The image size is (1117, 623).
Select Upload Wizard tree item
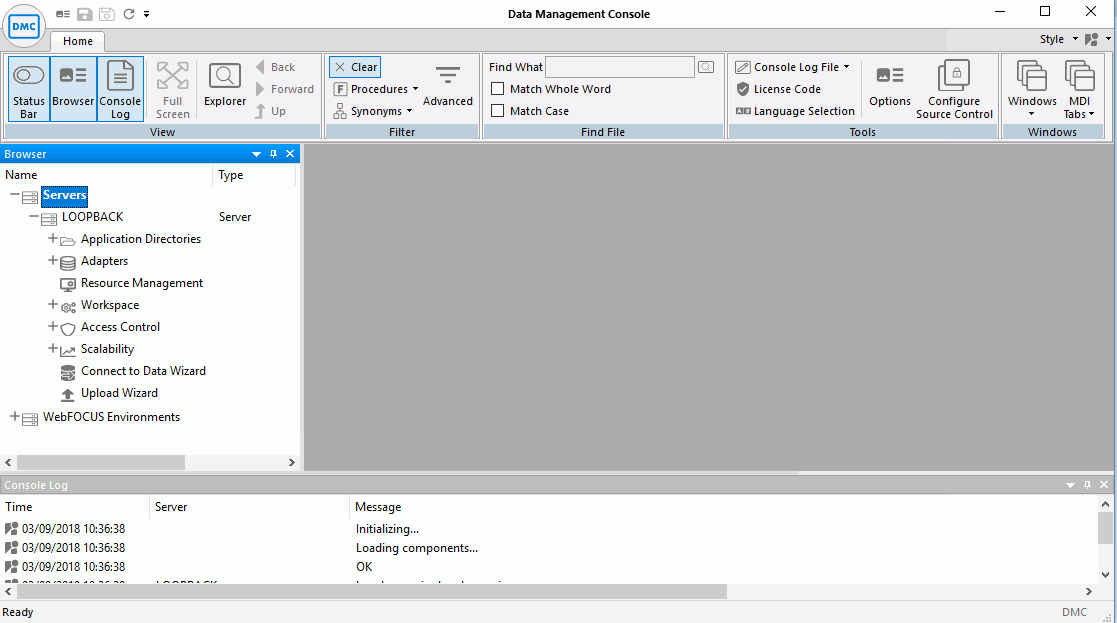(x=119, y=393)
